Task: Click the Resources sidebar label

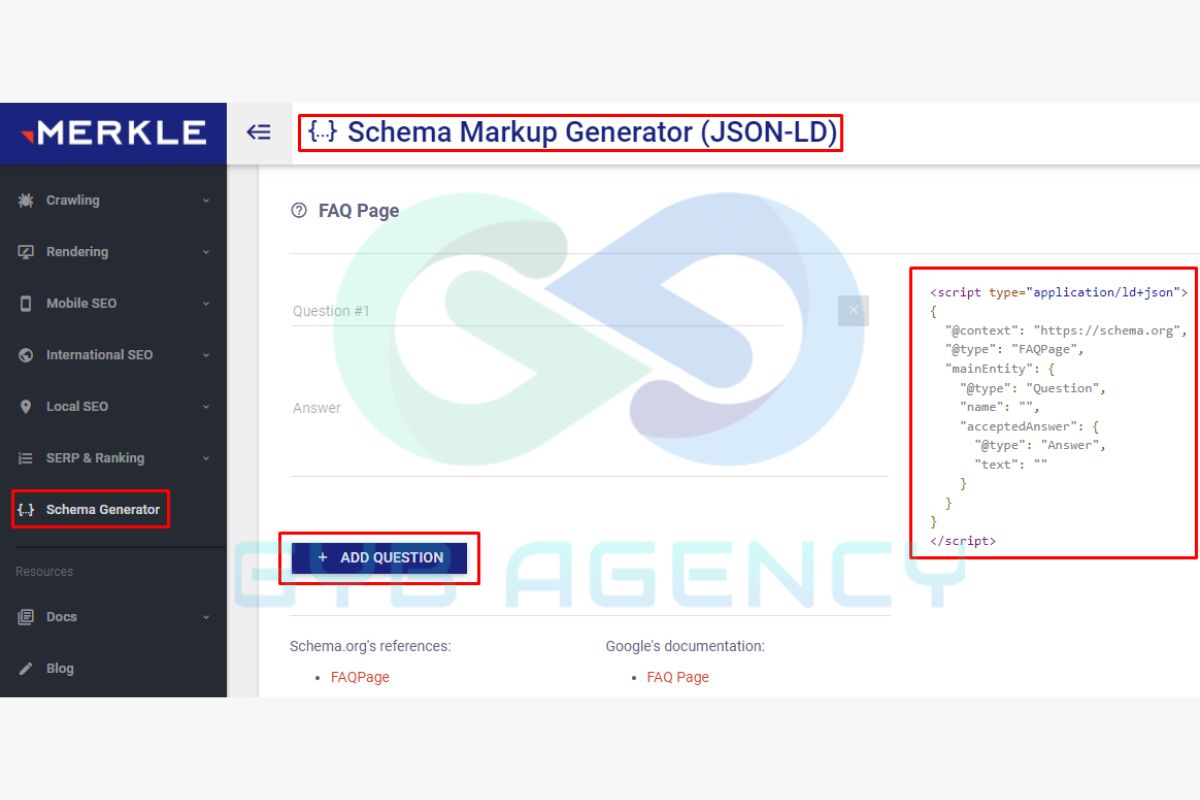Action: click(44, 572)
